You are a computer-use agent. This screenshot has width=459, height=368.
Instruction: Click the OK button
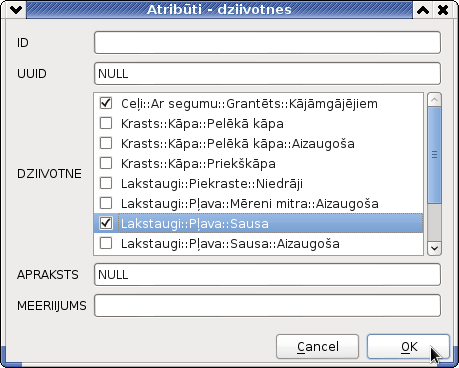[x=408, y=347]
